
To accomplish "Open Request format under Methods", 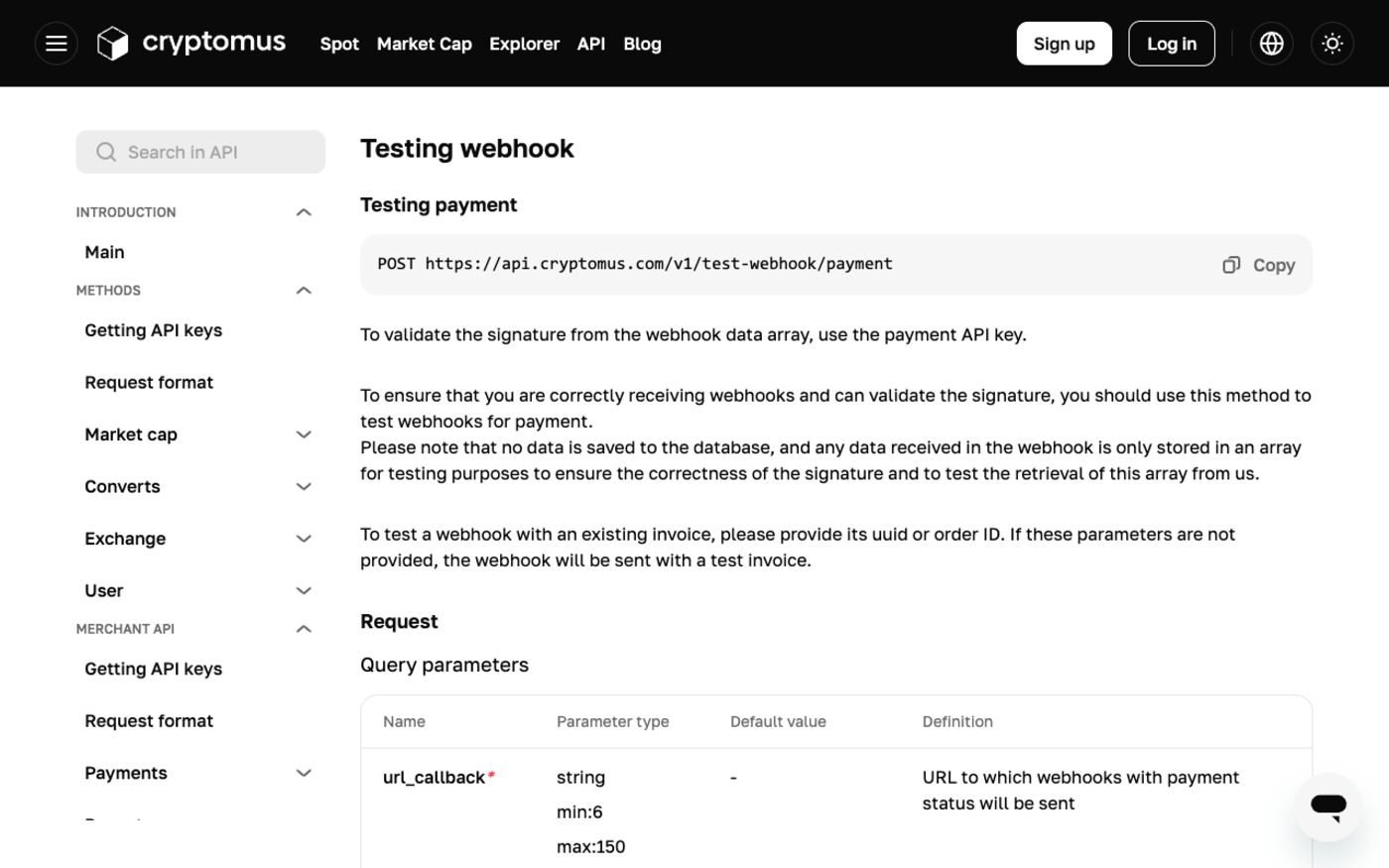I will click(149, 382).
